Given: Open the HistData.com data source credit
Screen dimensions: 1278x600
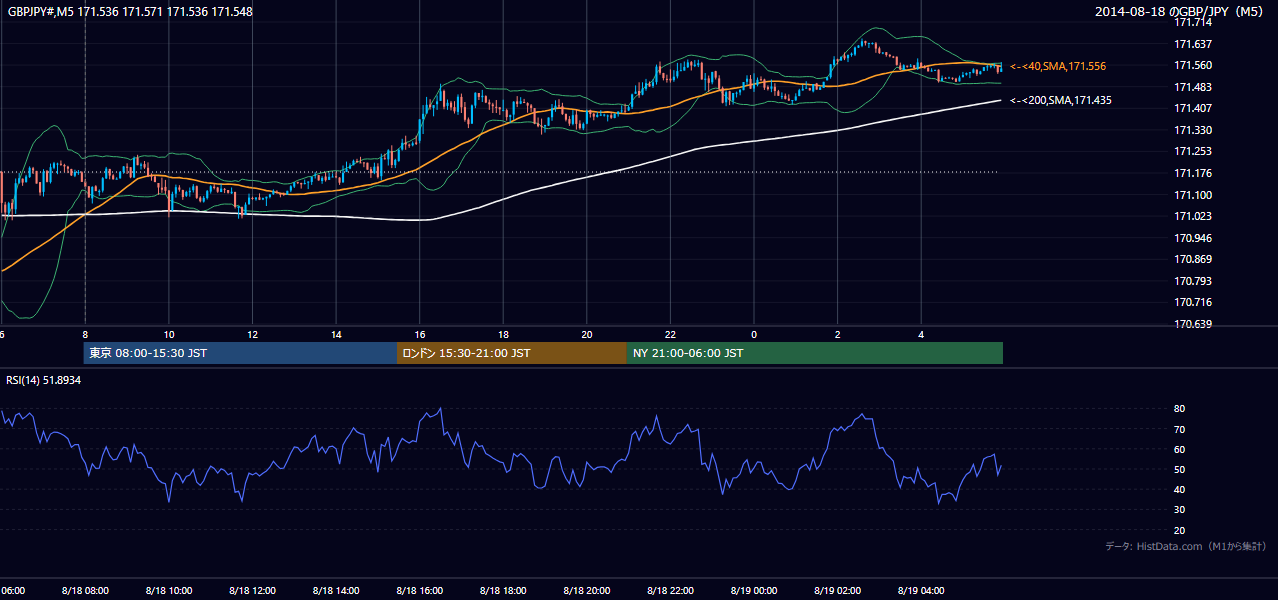Looking at the screenshot, I should point(1186,546).
